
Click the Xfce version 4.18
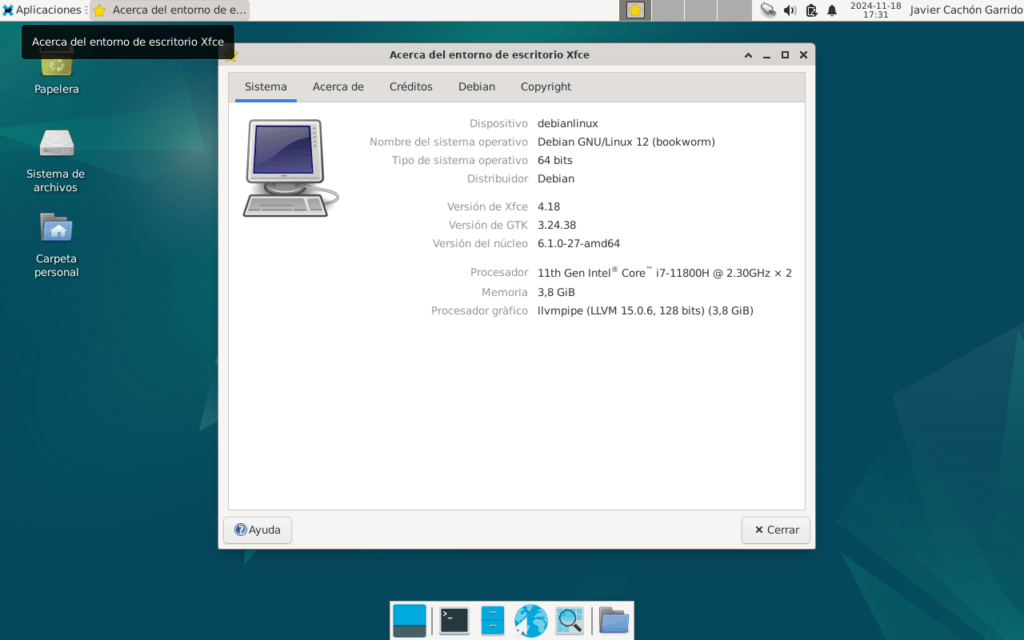[549, 206]
